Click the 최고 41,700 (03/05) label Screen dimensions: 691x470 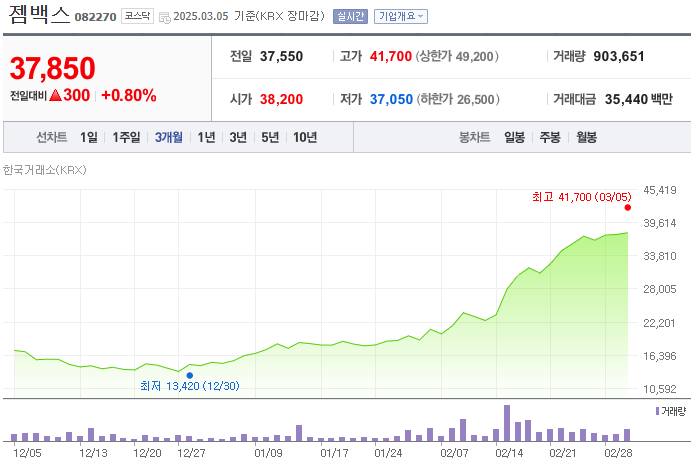pos(582,197)
